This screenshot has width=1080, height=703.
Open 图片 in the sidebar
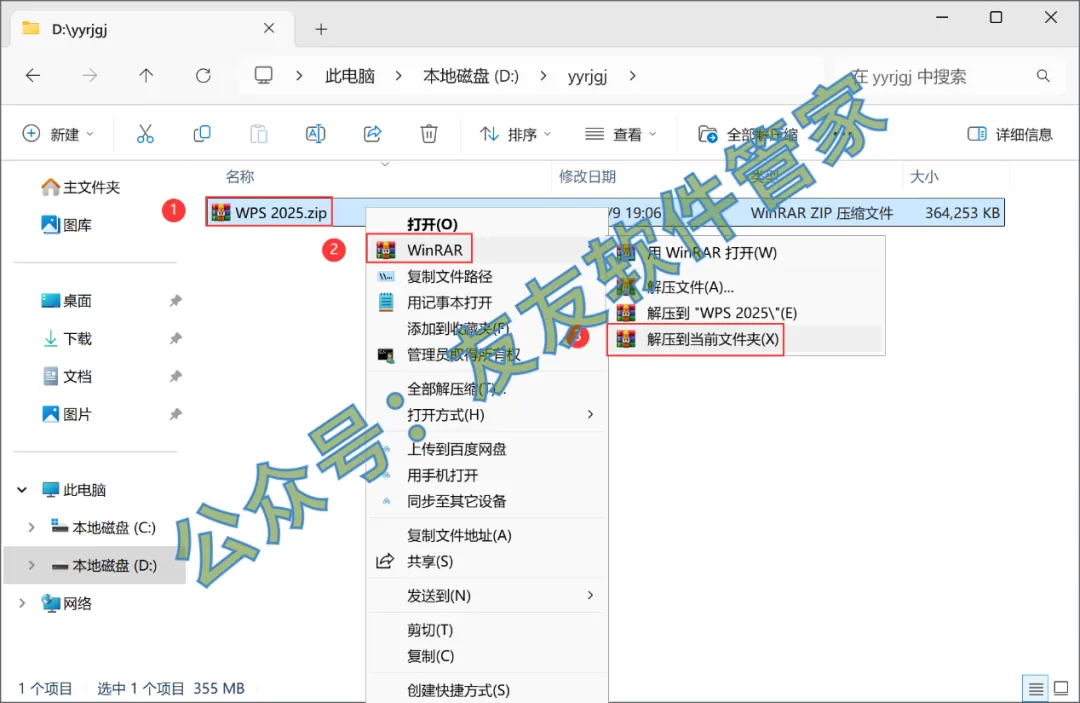pos(67,415)
